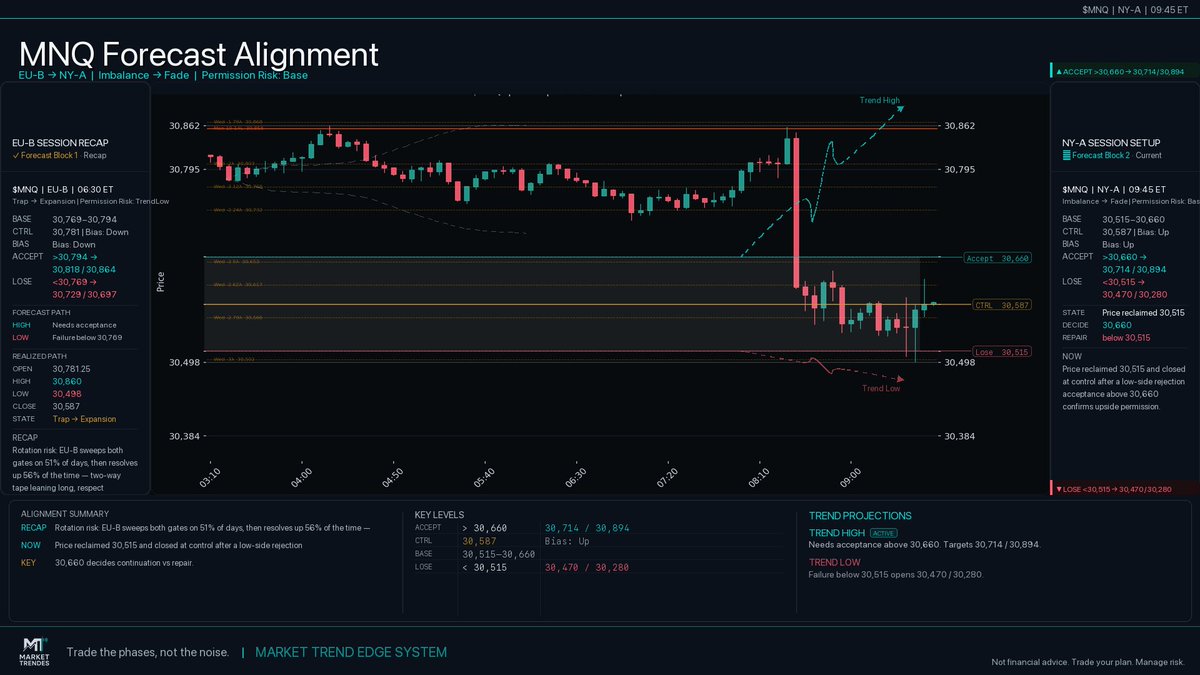Viewport: 1200px width, 675px height.
Task: Click the 30,795 label on right price axis
Action: (x=959, y=170)
